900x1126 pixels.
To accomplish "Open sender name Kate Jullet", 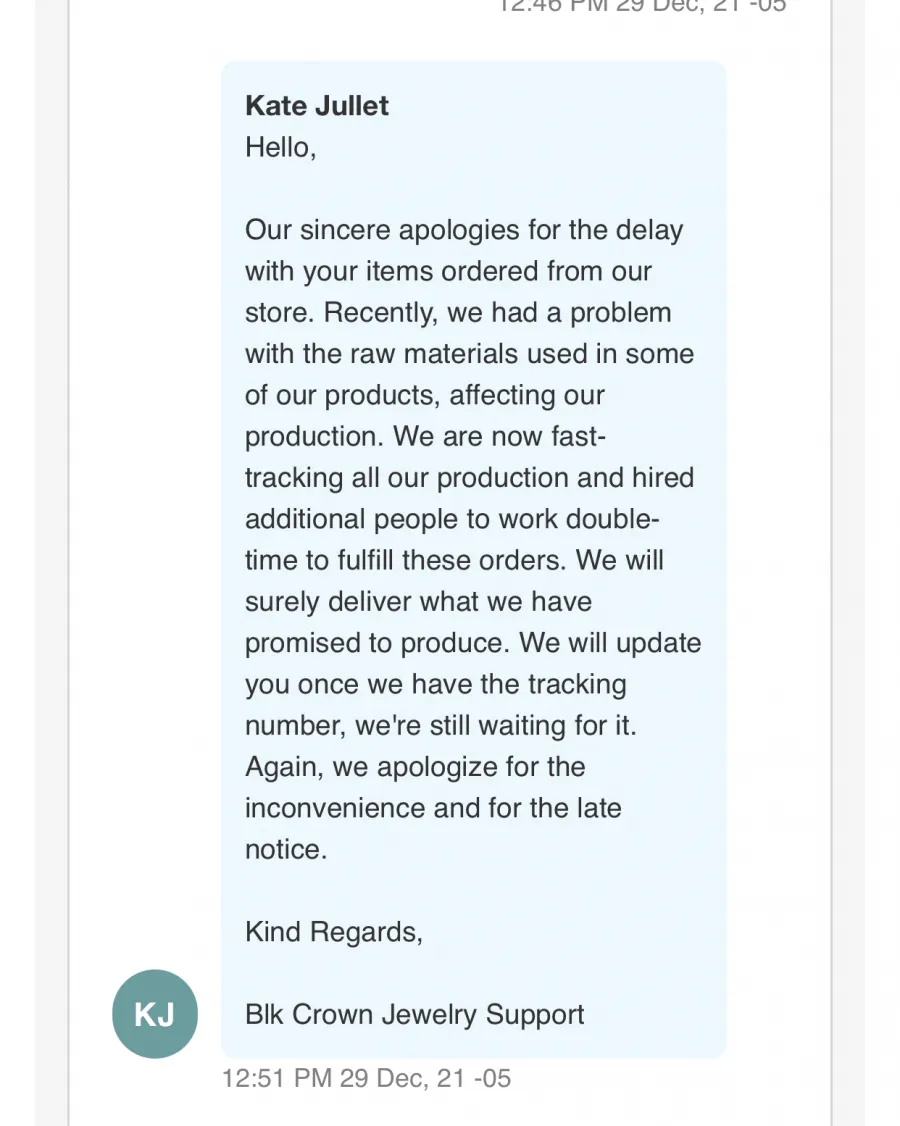I will [317, 106].
